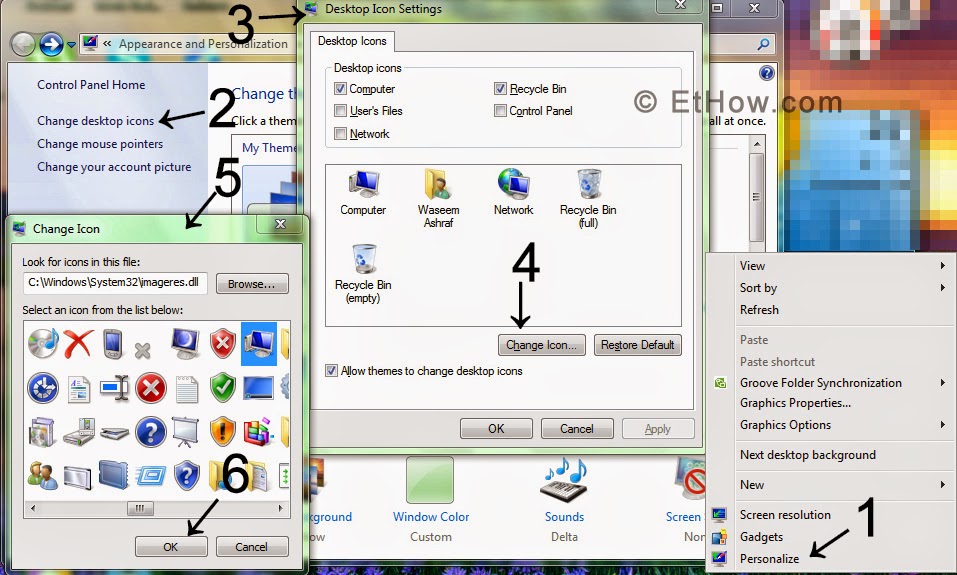Pick the blue run window icon
This screenshot has height=575, width=957.
[x=151, y=476]
